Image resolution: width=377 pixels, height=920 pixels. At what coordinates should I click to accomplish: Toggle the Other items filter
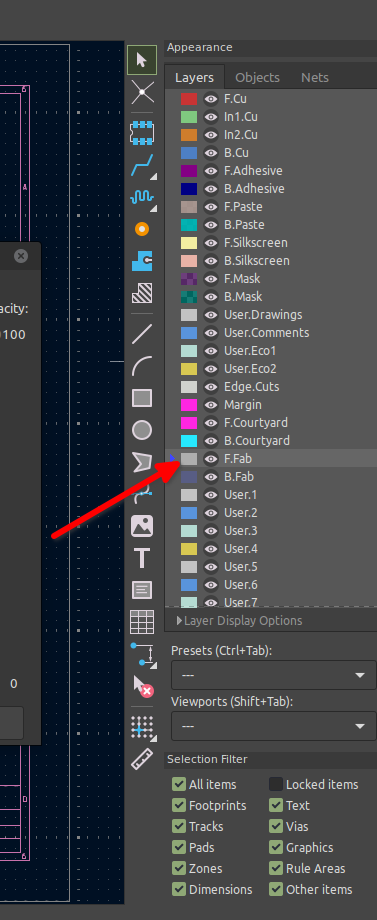276,889
